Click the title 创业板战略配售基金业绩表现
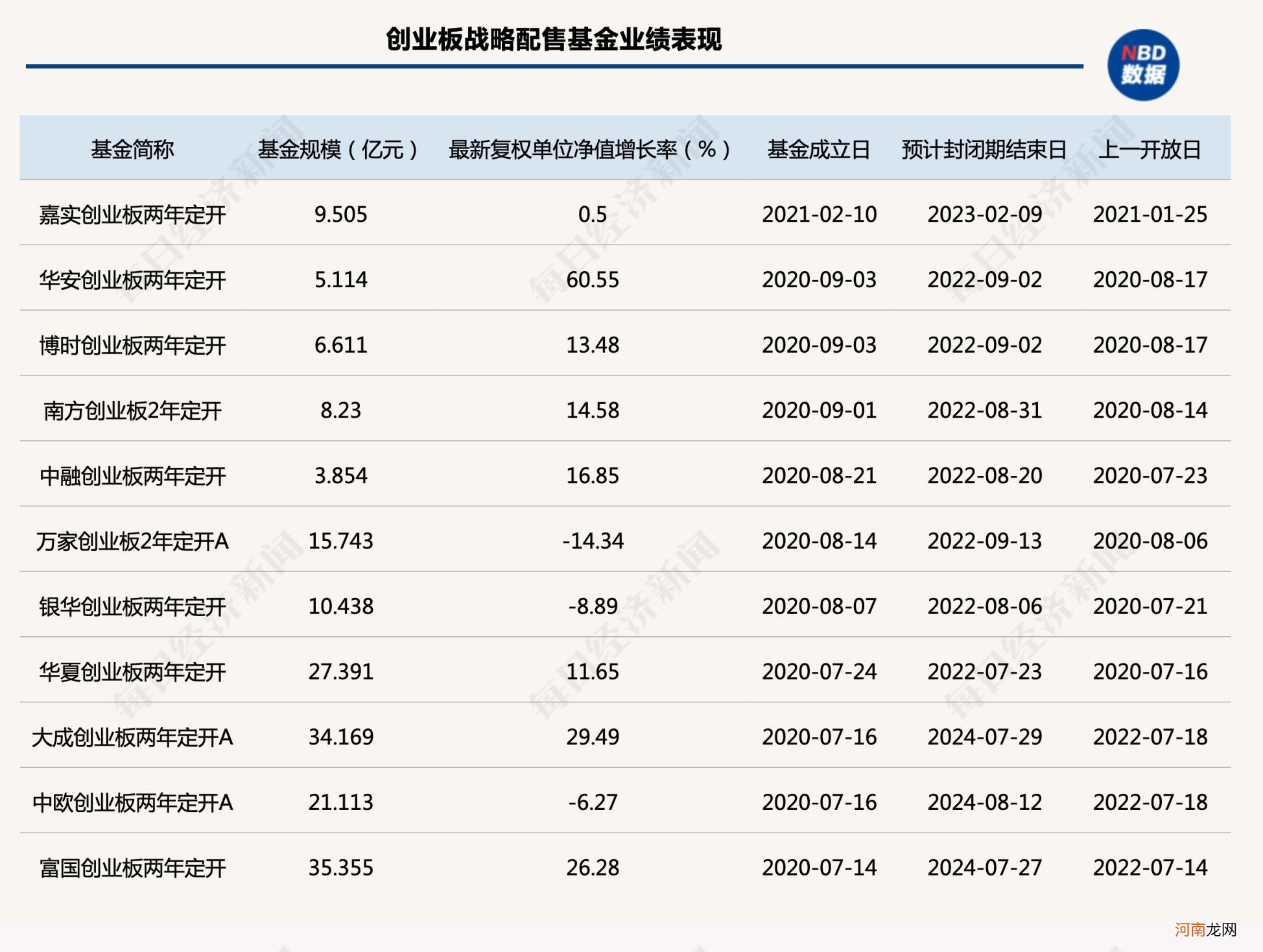The width and height of the screenshot is (1263, 952). 554,40
